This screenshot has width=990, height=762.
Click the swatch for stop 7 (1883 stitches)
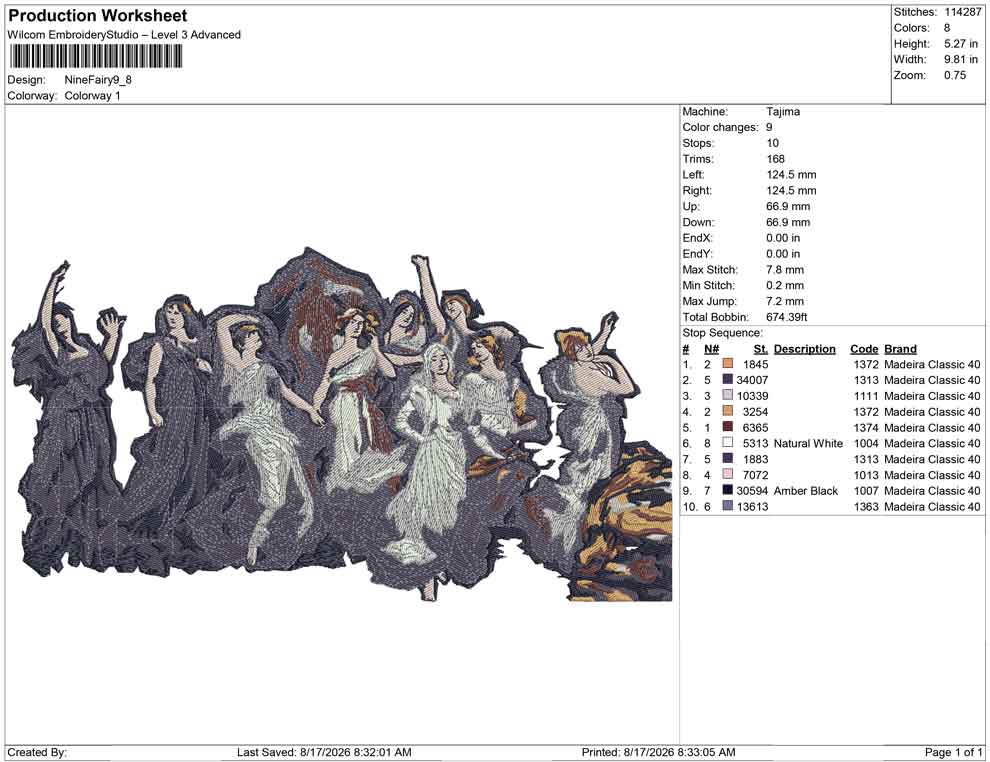tap(728, 459)
